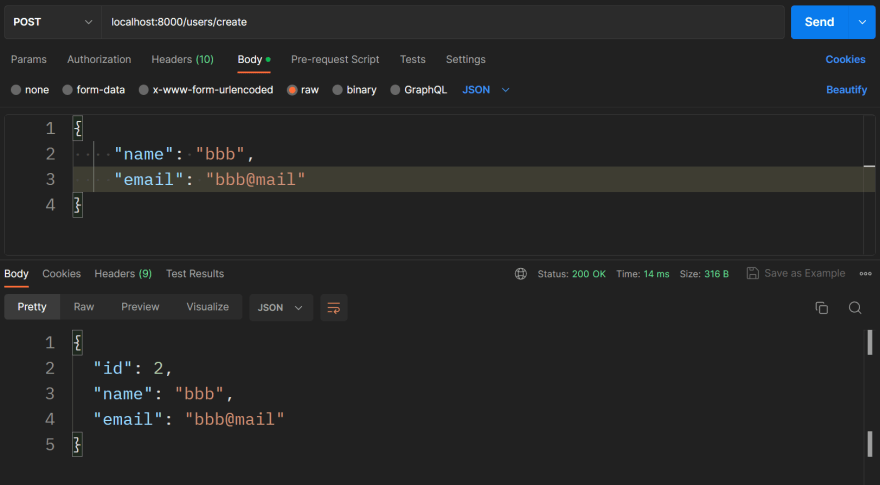Viewport: 880px width, 485px height.
Task: Click the Time: 14 ms text
Action: pyautogui.click(x=643, y=274)
